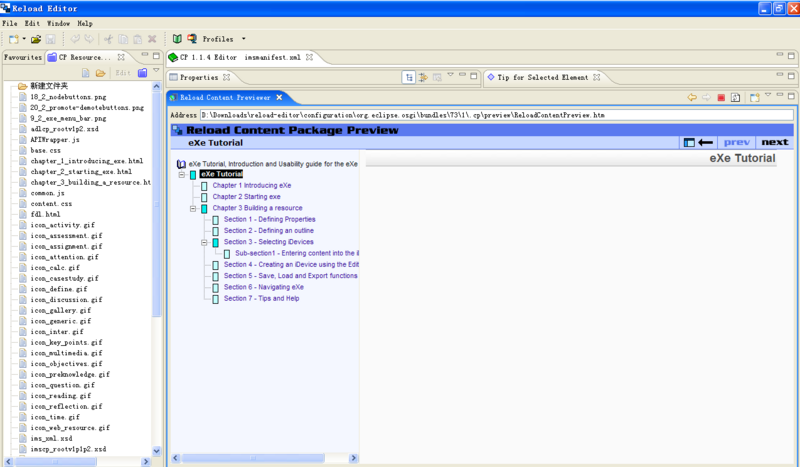Collapse the Chapter 3 Building a resource node
The width and height of the screenshot is (800, 467).
click(192, 208)
